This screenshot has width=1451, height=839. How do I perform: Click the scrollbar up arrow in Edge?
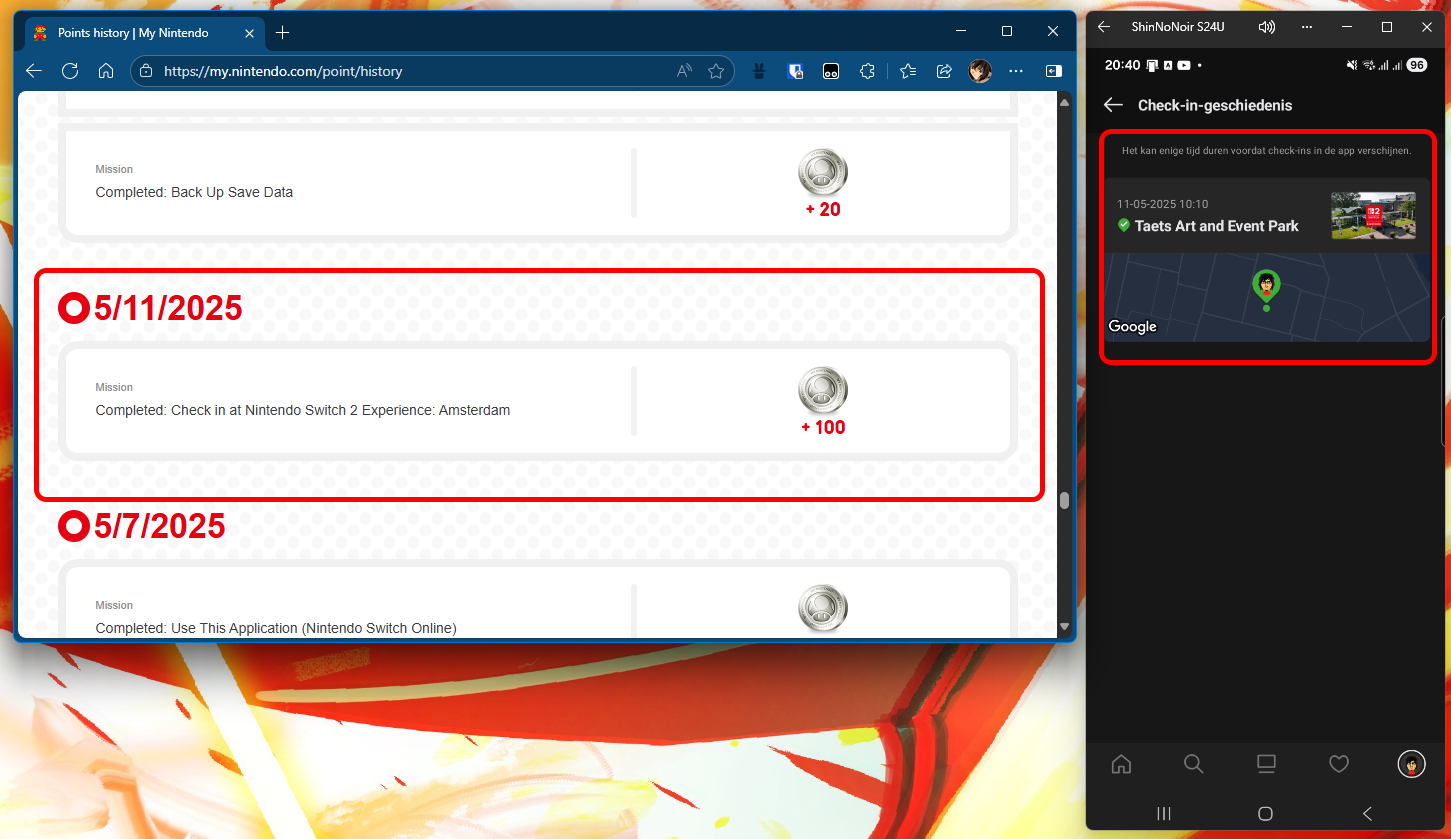(1064, 102)
